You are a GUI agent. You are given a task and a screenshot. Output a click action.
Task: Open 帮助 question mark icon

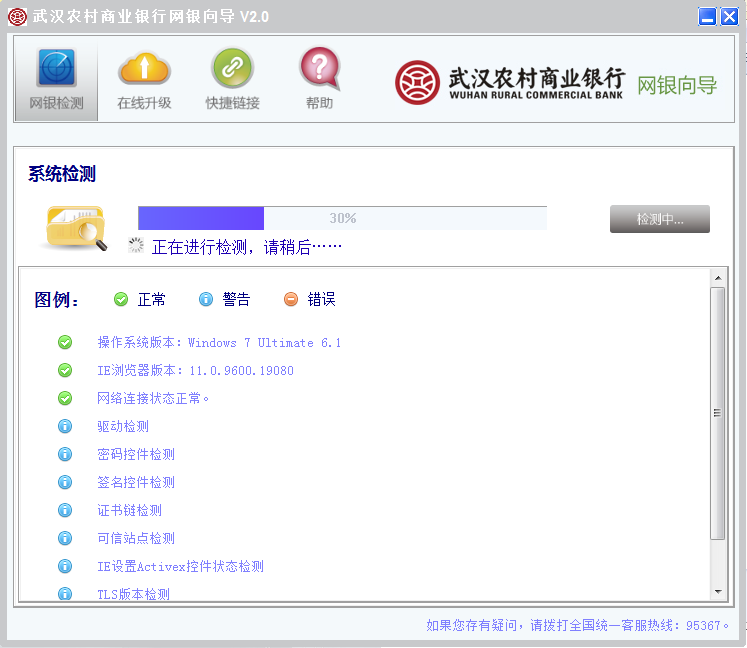320,68
